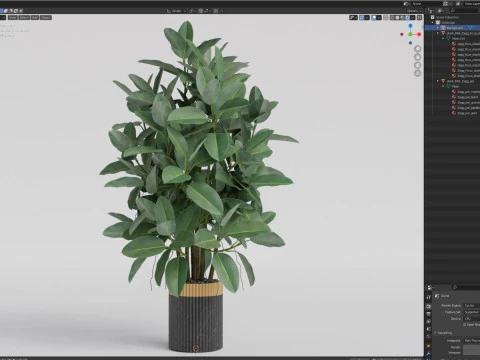This screenshot has height=360, width=480.
Task: Click the dark red negative X gizmo ball
Action: [x=402, y=34]
